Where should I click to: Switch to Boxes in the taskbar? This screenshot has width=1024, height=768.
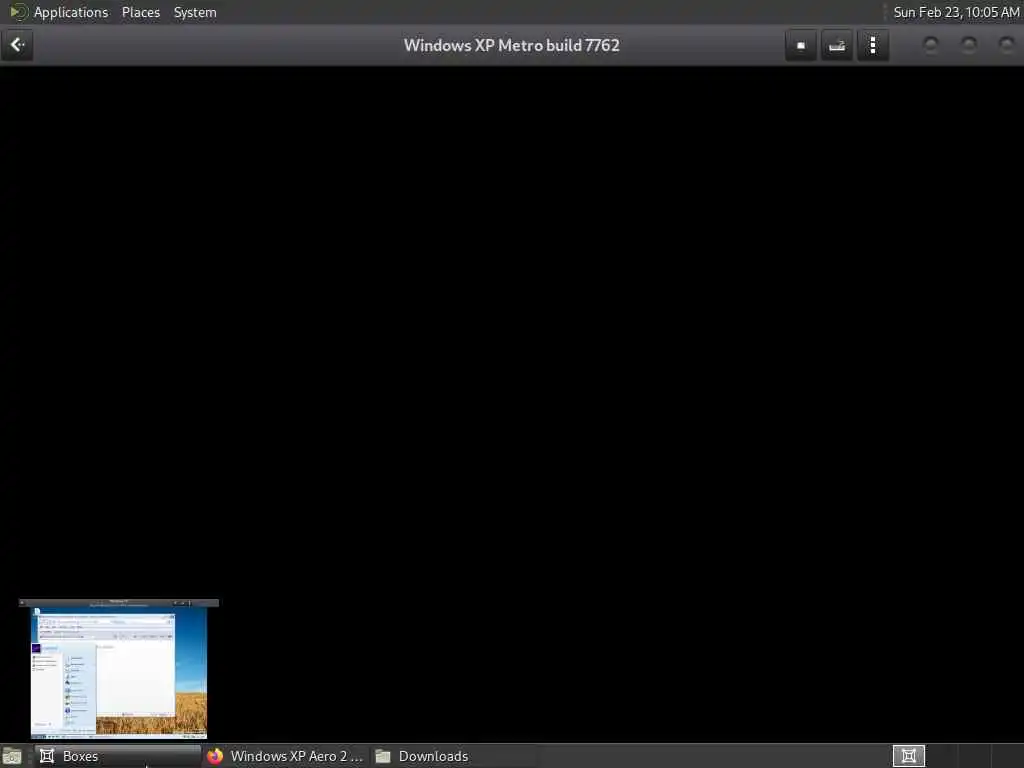coord(118,756)
